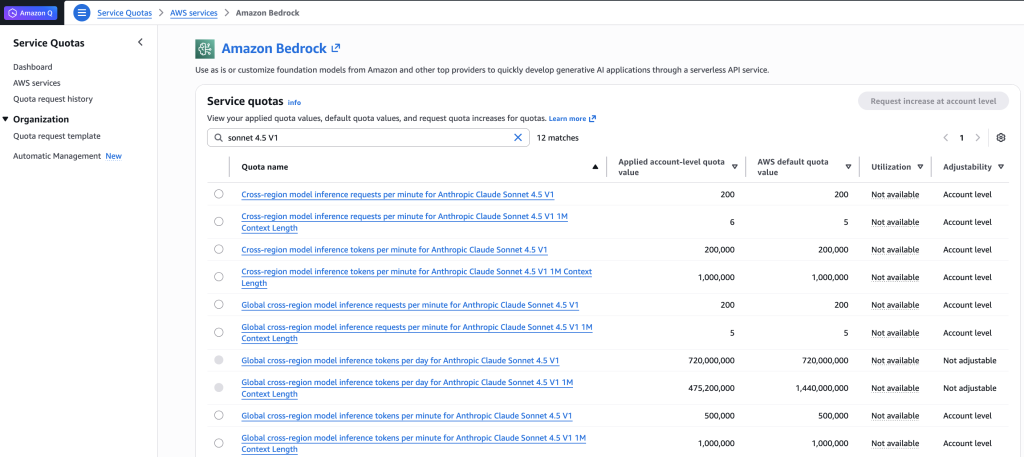This screenshot has width=1024, height=457.
Task: Click page number 1 in pagination
Action: (961, 138)
